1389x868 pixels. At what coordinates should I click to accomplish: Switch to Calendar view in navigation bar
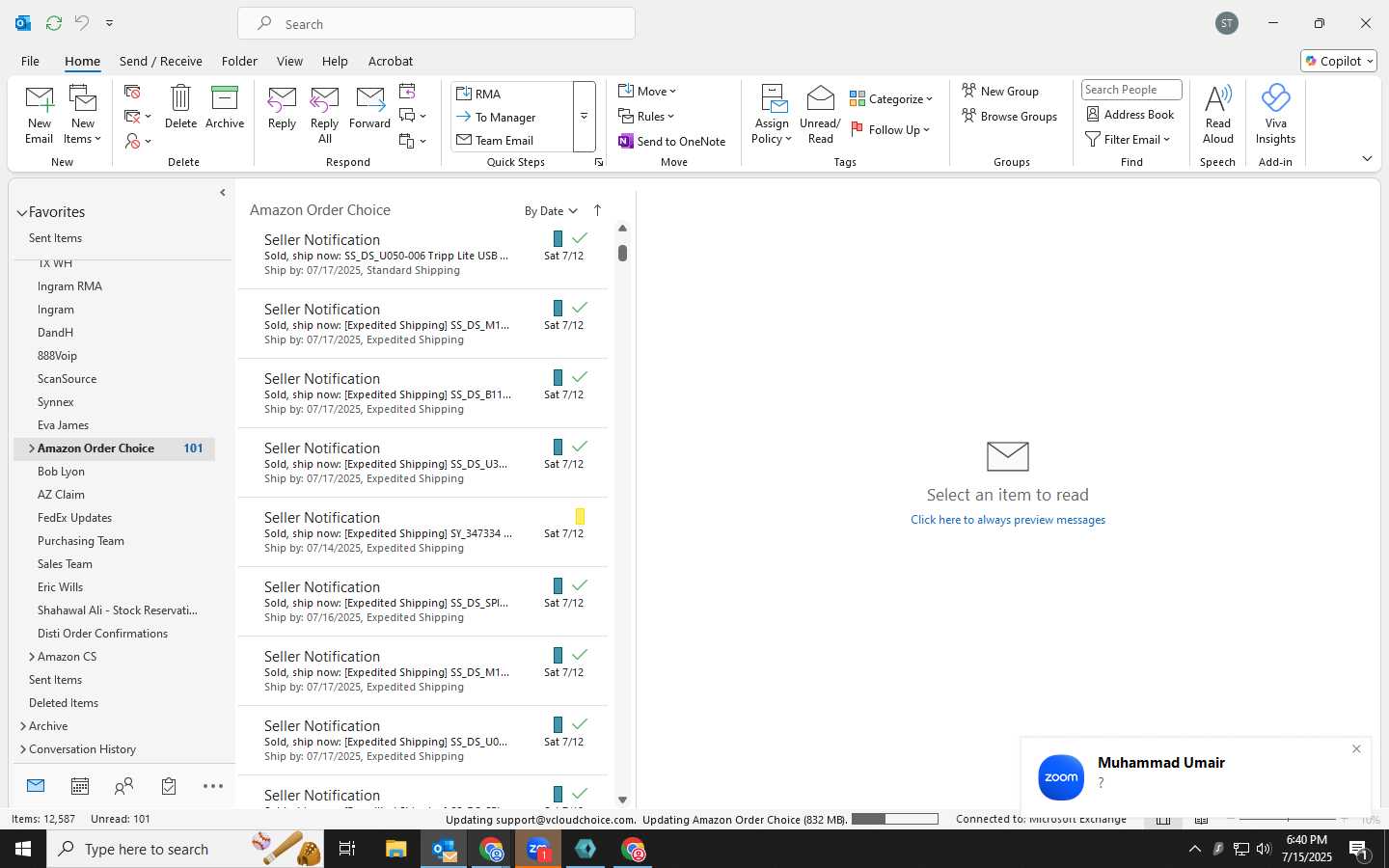coord(80,787)
